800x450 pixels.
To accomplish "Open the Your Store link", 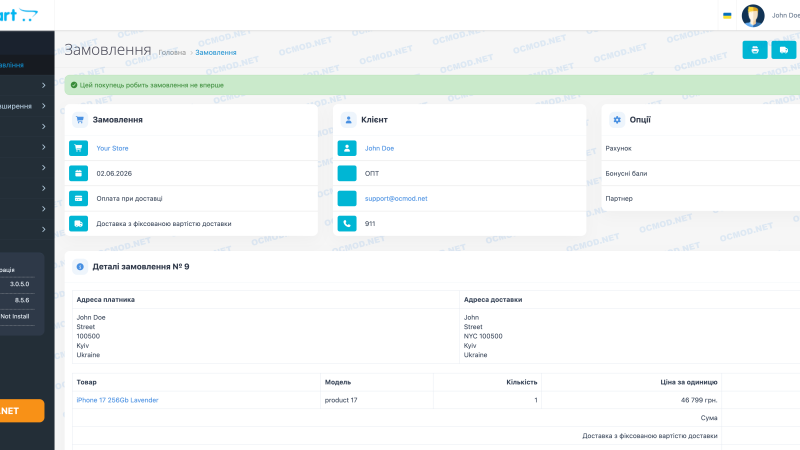I will click(112, 148).
